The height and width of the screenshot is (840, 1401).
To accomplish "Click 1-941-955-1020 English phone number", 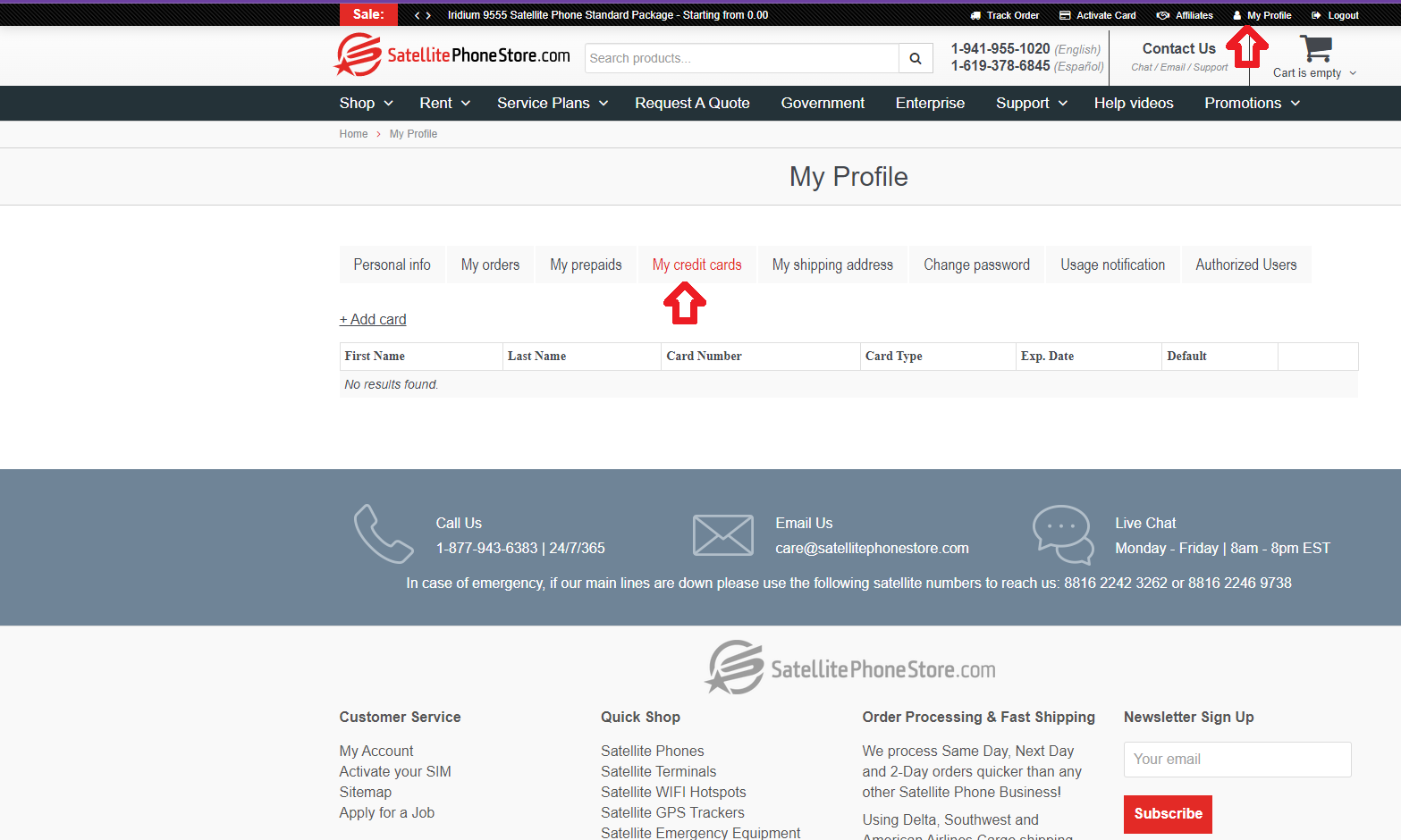I will (1000, 49).
